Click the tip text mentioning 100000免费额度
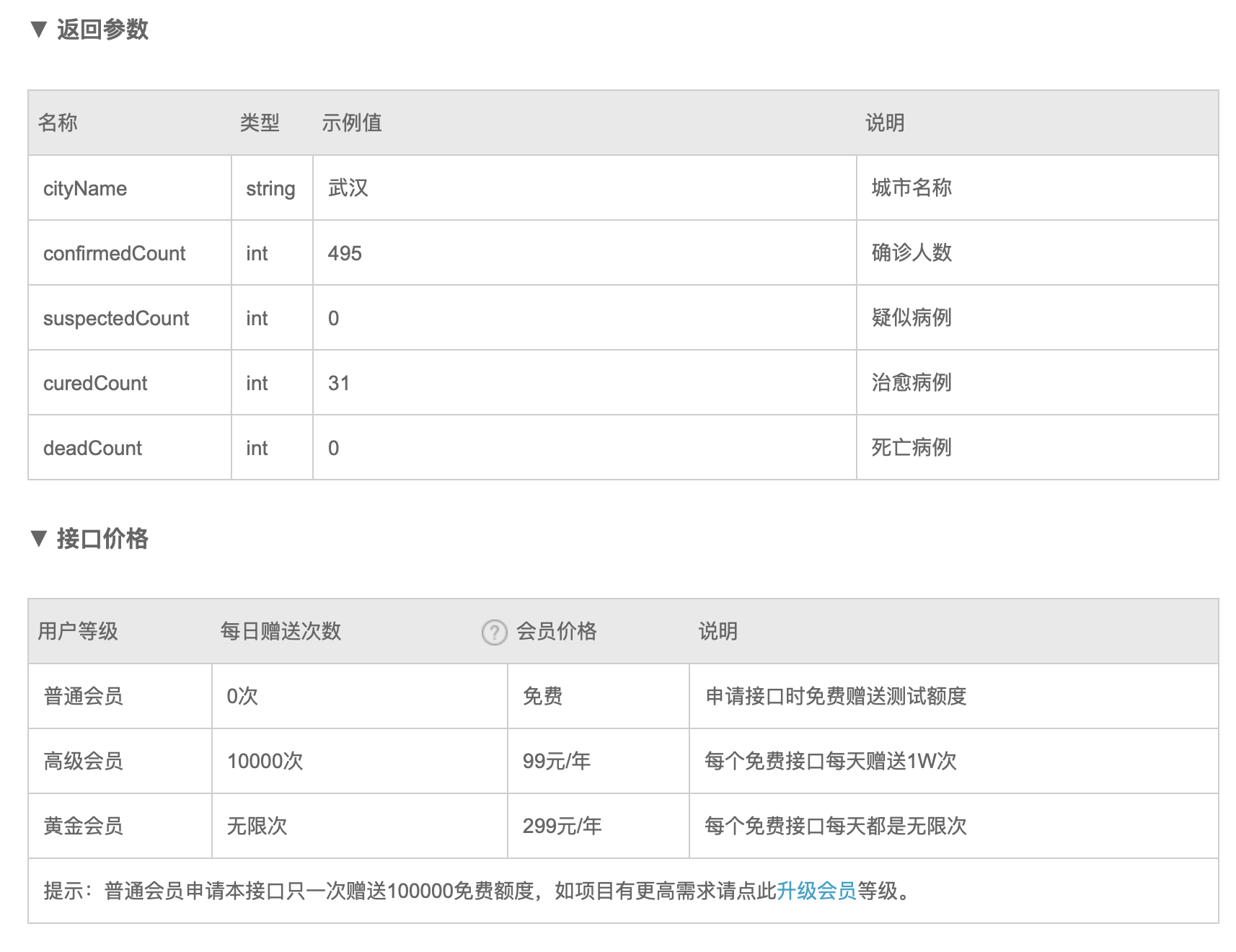Screen dimensions: 1236x952 [x=477, y=891]
